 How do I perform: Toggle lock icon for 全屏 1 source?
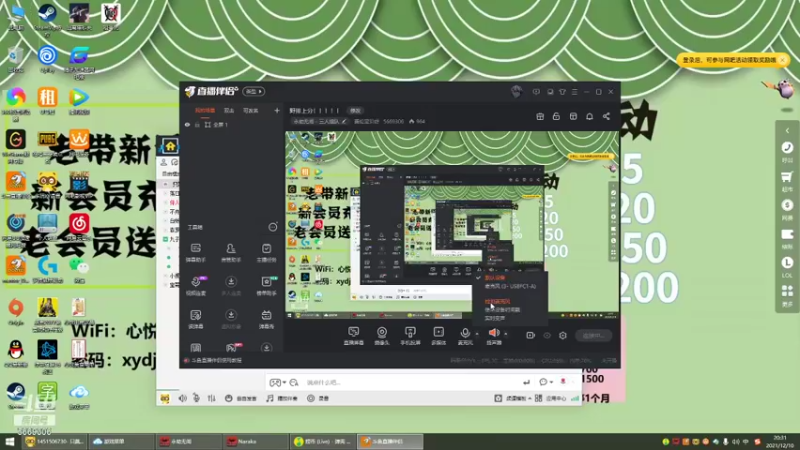point(197,124)
